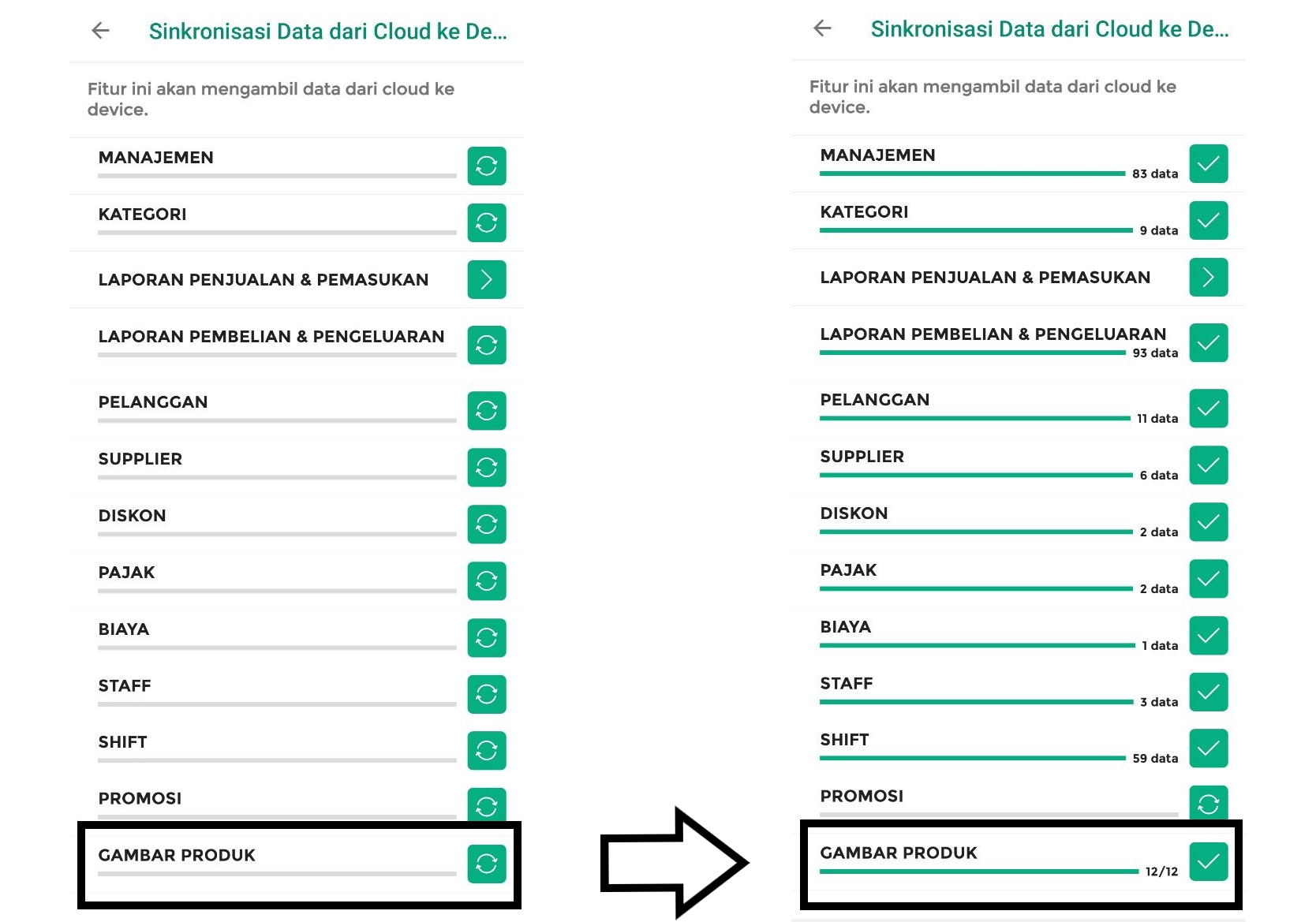Select the STAFF row label on the left screen
Viewport: 1316px width, 922px height.
[125, 686]
